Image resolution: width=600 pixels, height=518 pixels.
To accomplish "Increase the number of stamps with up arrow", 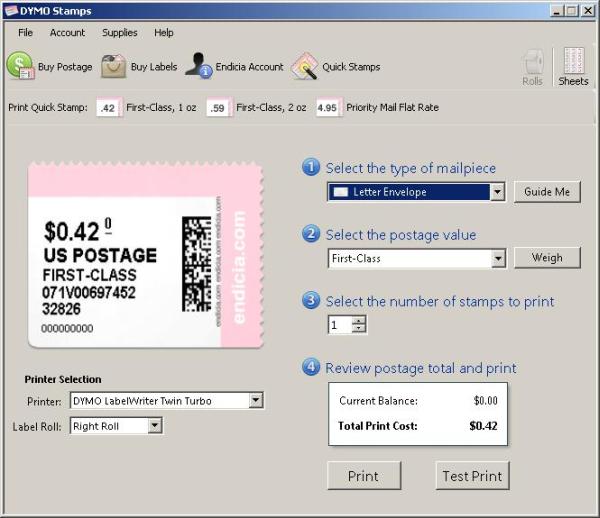I will [x=359, y=321].
